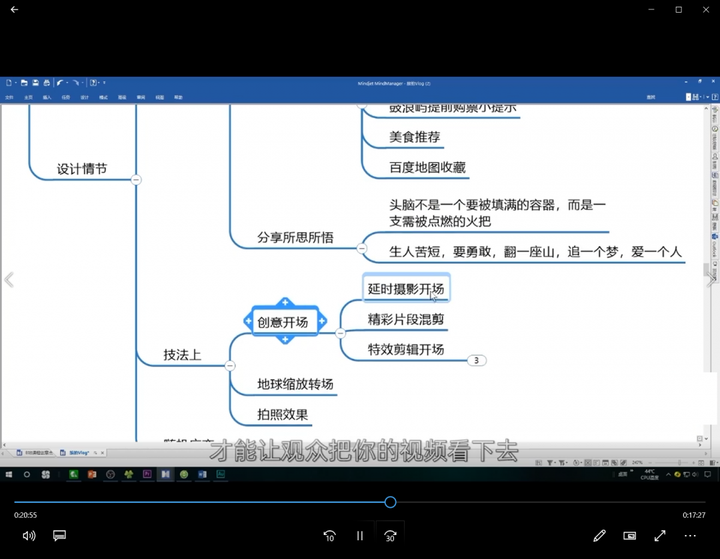Collapse the 分享所思所悟 branch
This screenshot has height=559, width=720.
click(362, 248)
